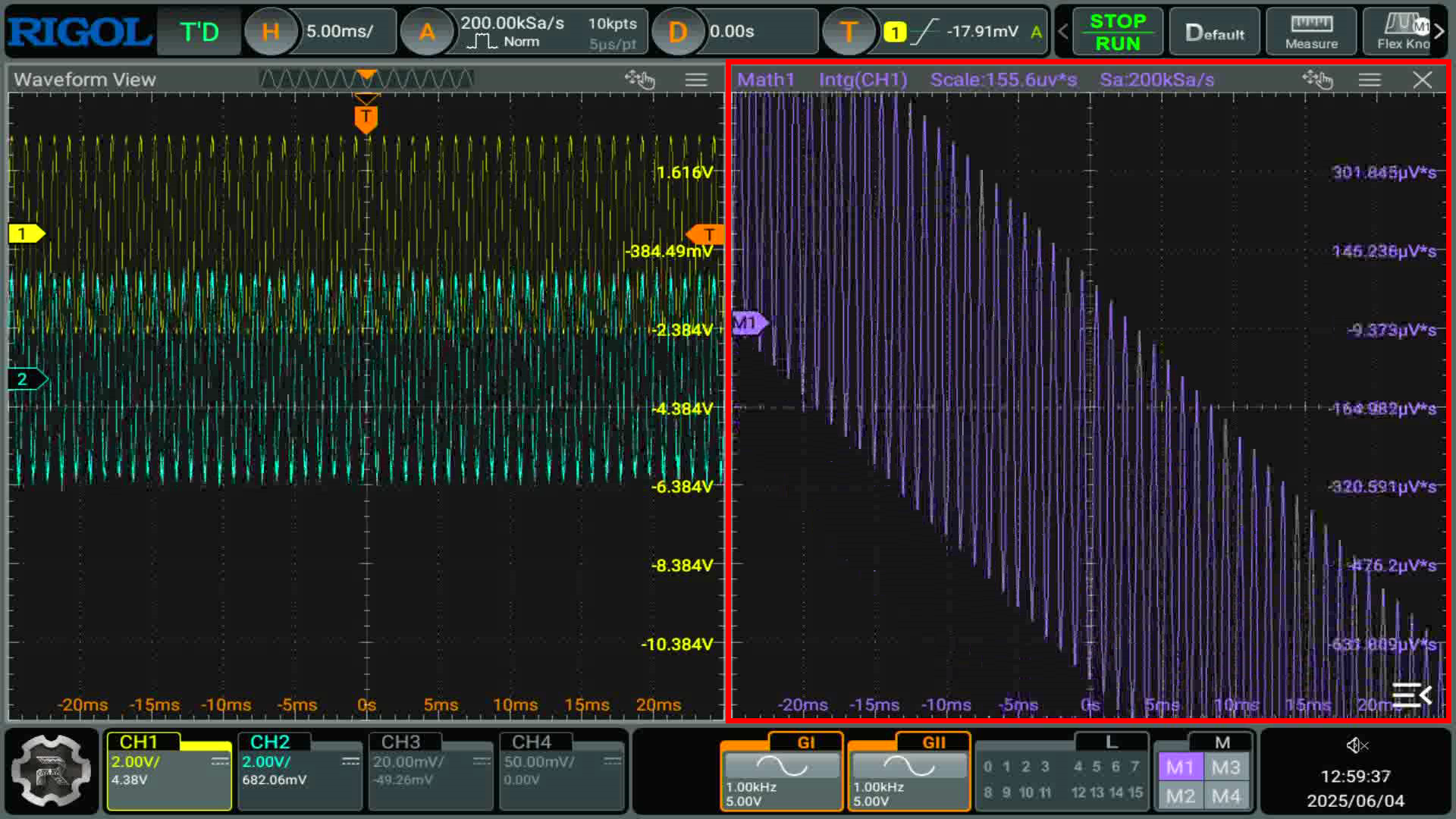Open the Measure menu icon
This screenshot has height=819, width=1456.
(x=1311, y=32)
